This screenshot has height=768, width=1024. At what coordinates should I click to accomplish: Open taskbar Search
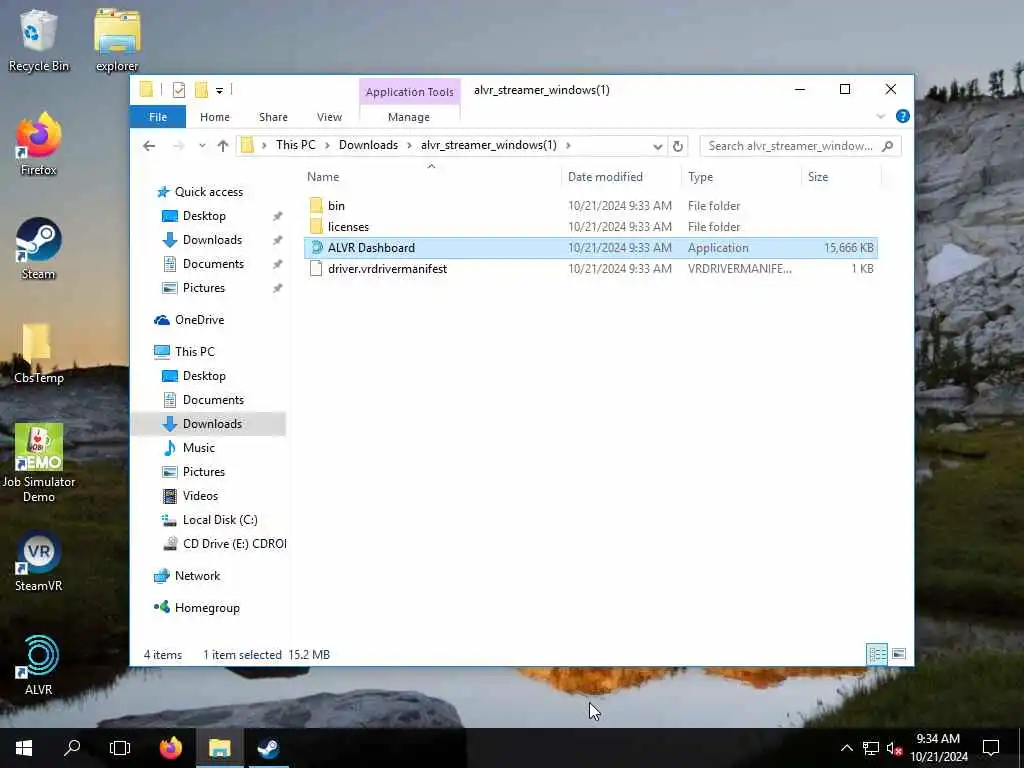[x=72, y=748]
